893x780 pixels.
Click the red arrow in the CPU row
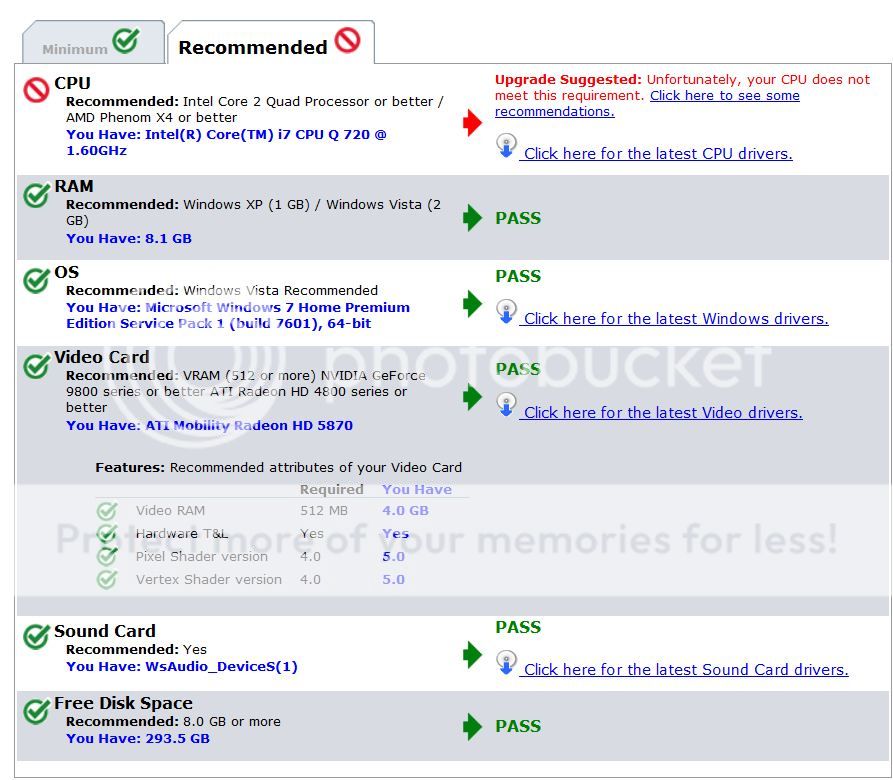pyautogui.click(x=472, y=122)
